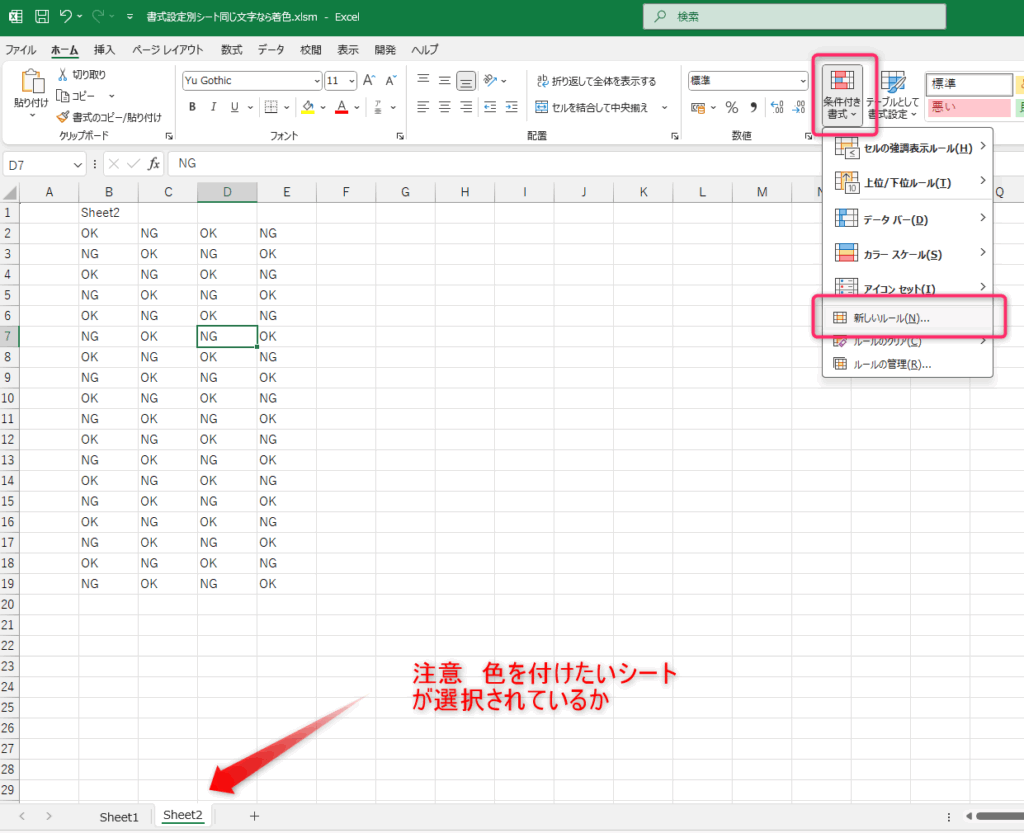The image size is (1024, 833).
Task: Click the Percent Style icon
Action: point(731,107)
